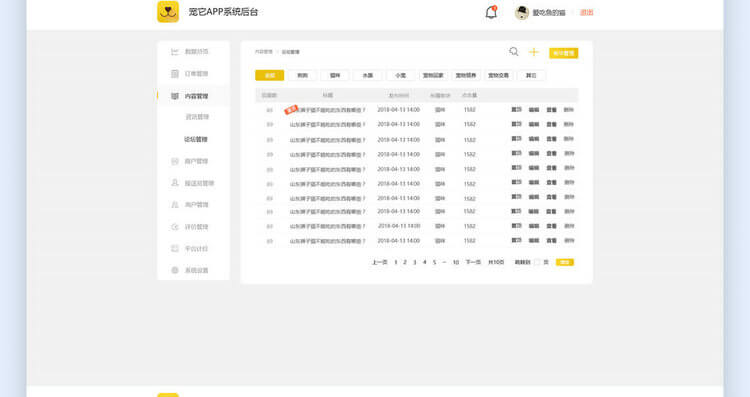Click the 点击量 column header
Viewport: 750px width, 397px height.
coord(469,95)
